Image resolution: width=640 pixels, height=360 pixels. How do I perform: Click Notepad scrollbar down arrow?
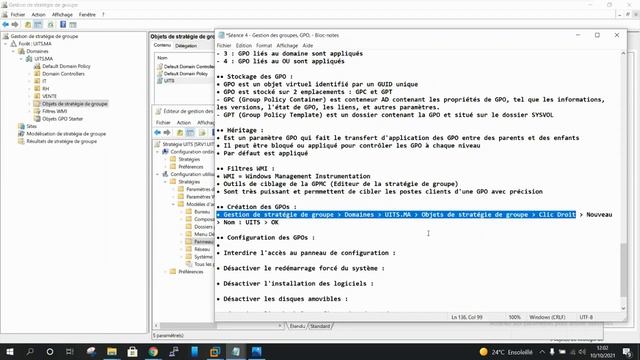click(x=623, y=308)
